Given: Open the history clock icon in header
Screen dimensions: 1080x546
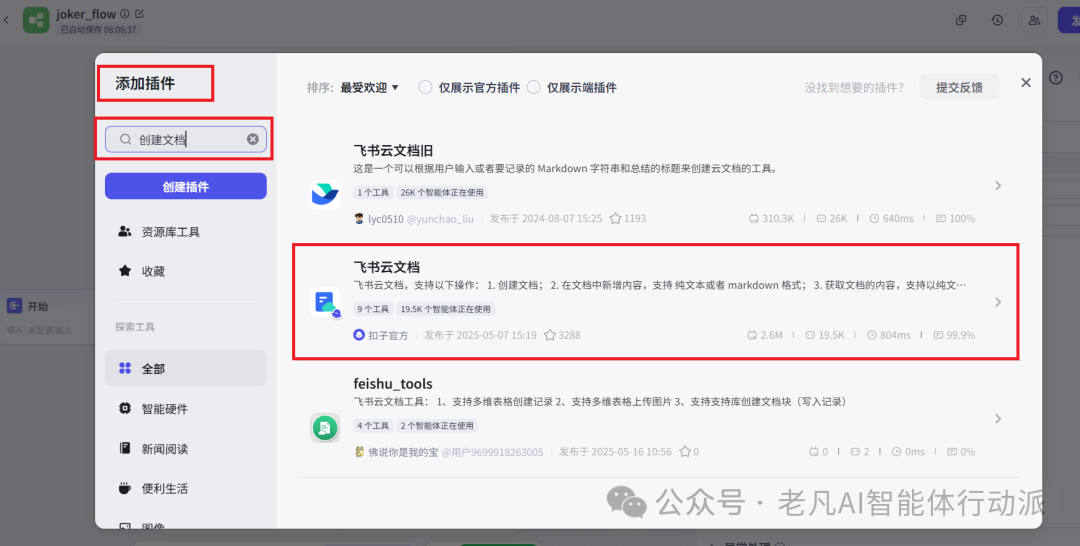Looking at the screenshot, I should (x=997, y=20).
